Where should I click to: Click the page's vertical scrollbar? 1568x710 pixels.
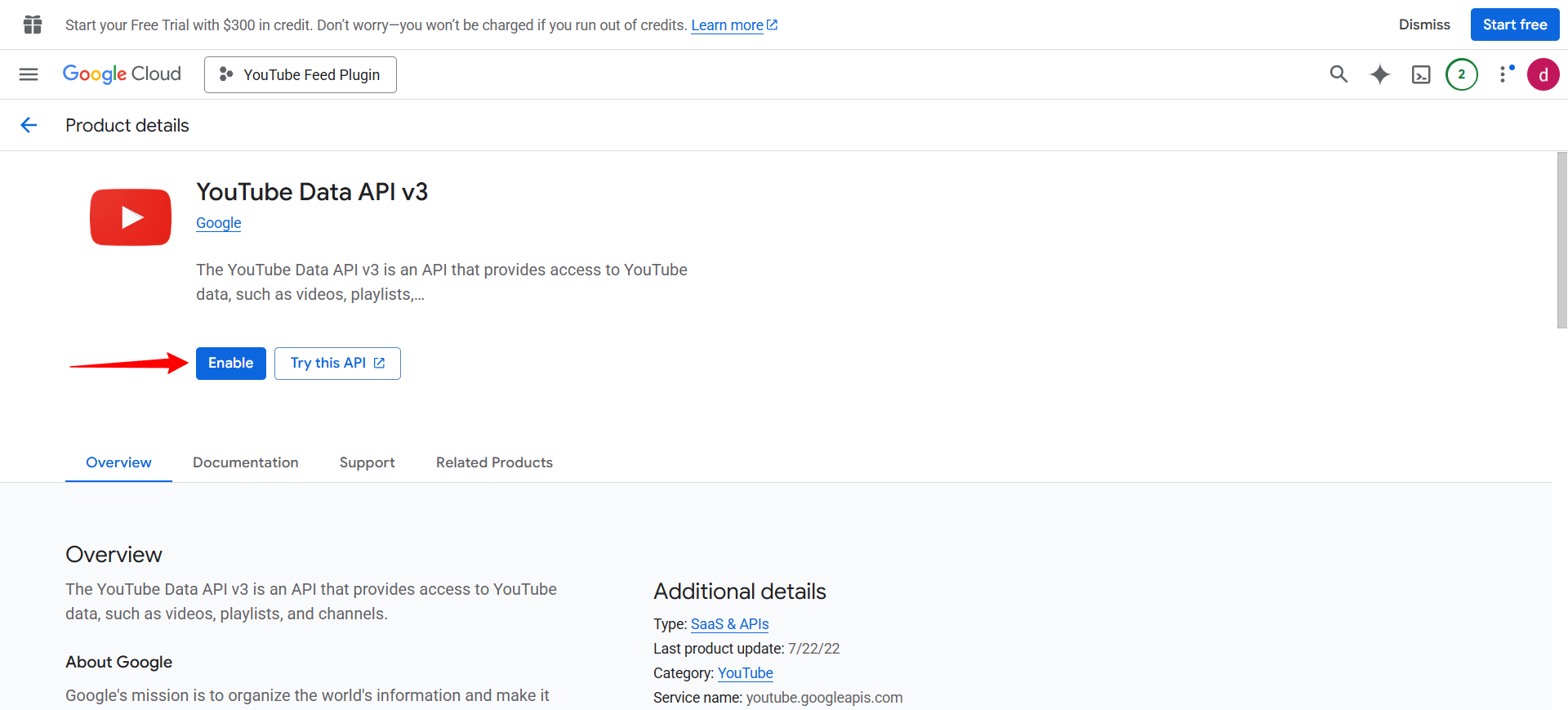[x=1561, y=240]
